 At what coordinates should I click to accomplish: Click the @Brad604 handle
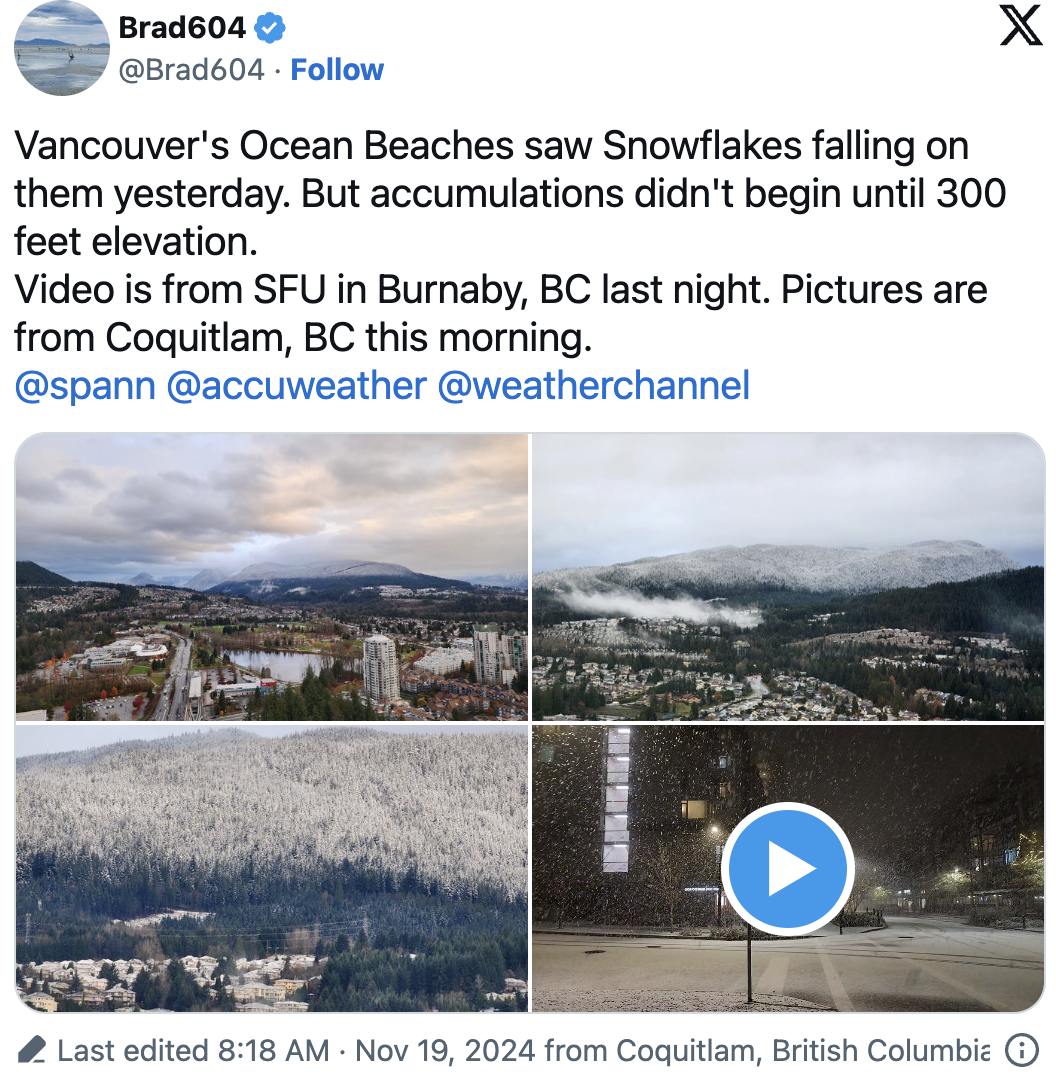click(x=191, y=70)
